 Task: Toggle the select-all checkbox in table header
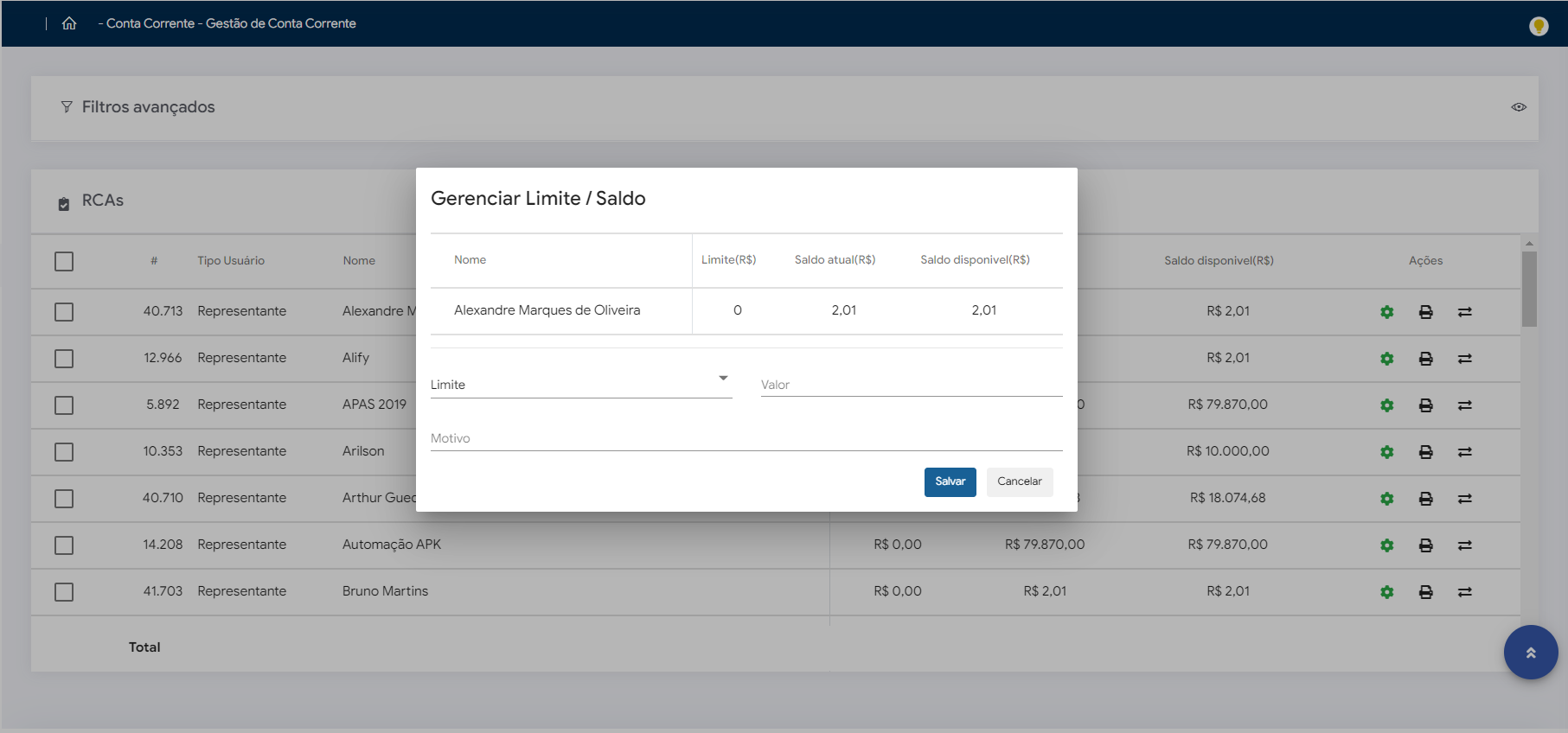64,261
